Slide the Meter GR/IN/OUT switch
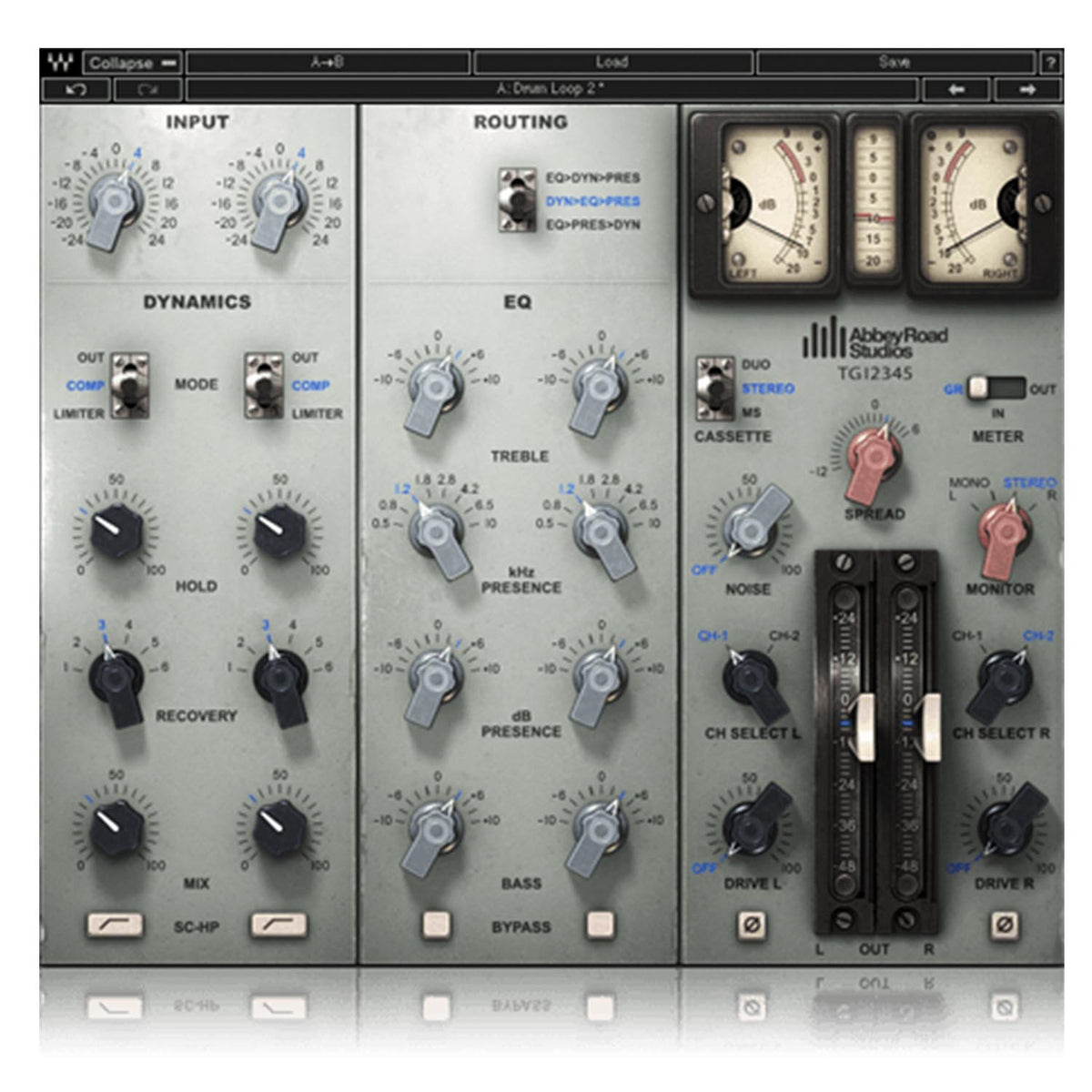Image resolution: width=1092 pixels, height=1092 pixels. 996,388
